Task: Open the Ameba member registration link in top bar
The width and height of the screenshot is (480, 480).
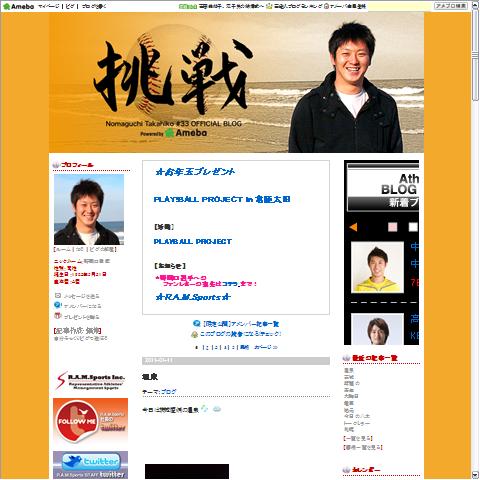Action: (348, 6)
